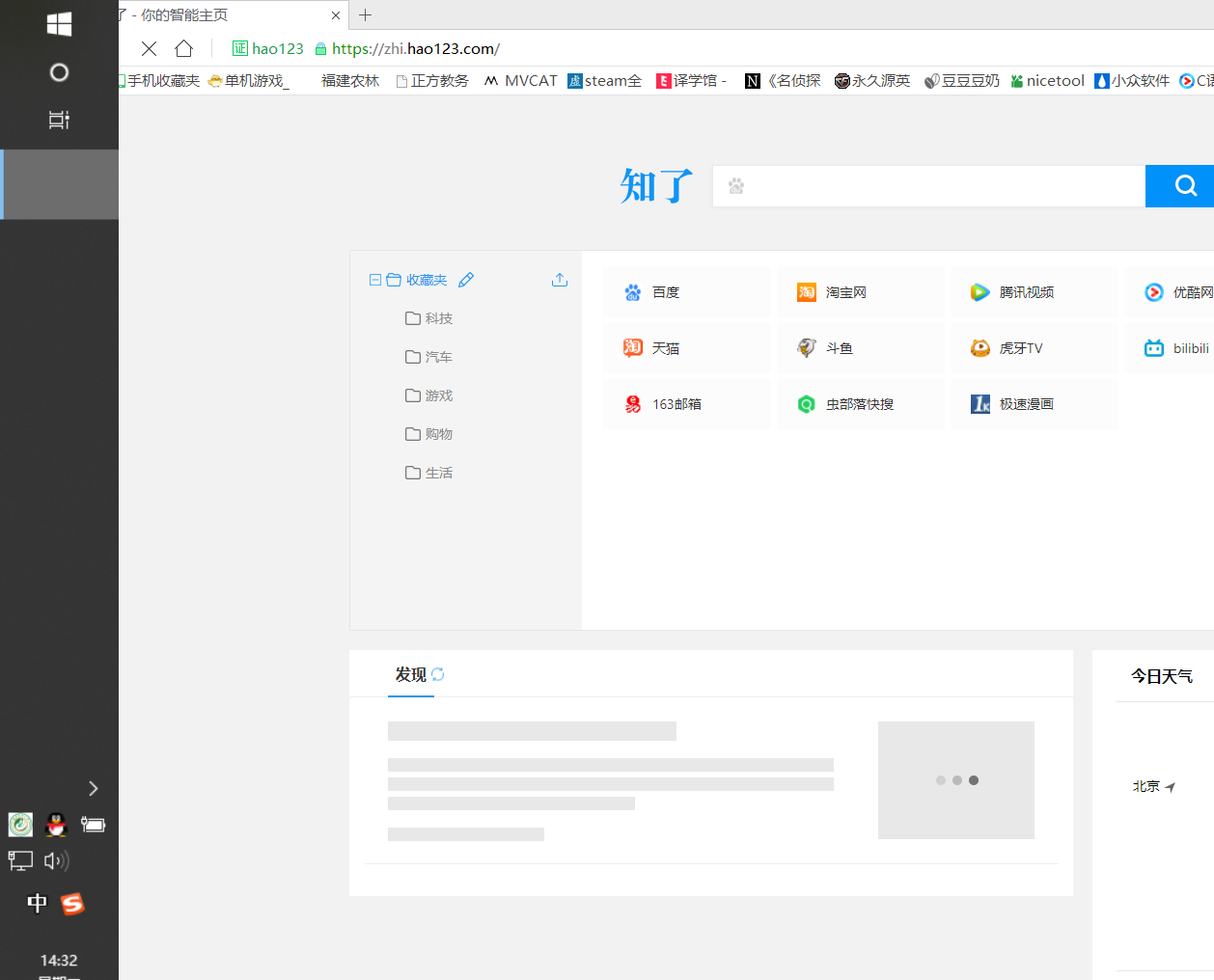1214x980 pixels.
Task: Open the 汽车 folder
Action: click(x=429, y=357)
